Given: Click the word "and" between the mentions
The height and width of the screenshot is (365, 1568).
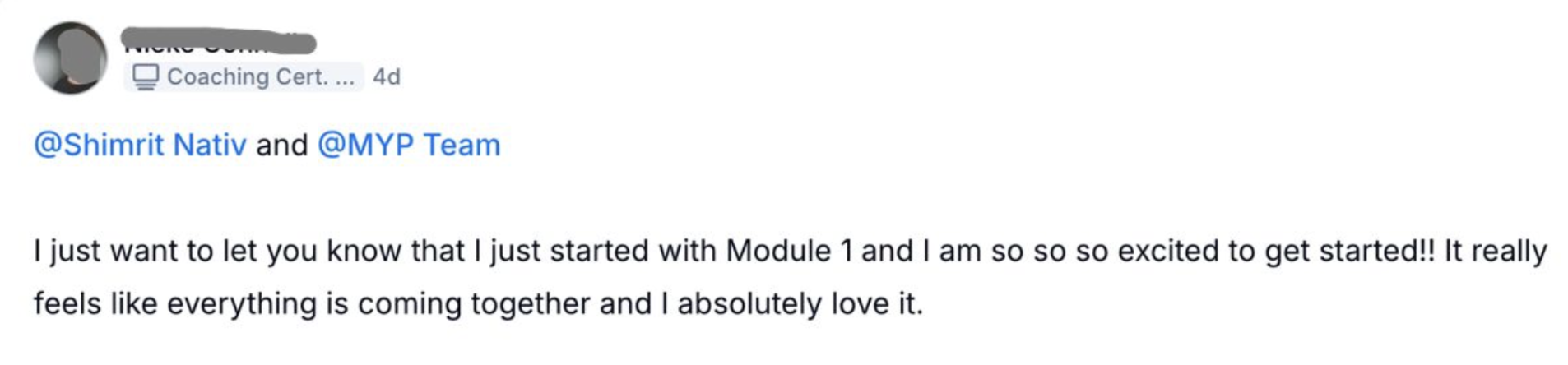Looking at the screenshot, I should point(281,145).
